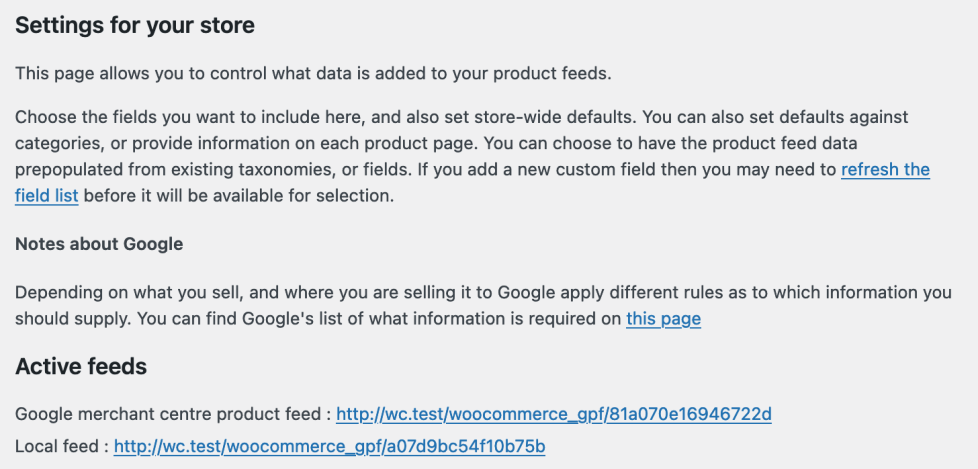Click the "Settings for your store" heading
This screenshot has width=978, height=469.
point(135,26)
